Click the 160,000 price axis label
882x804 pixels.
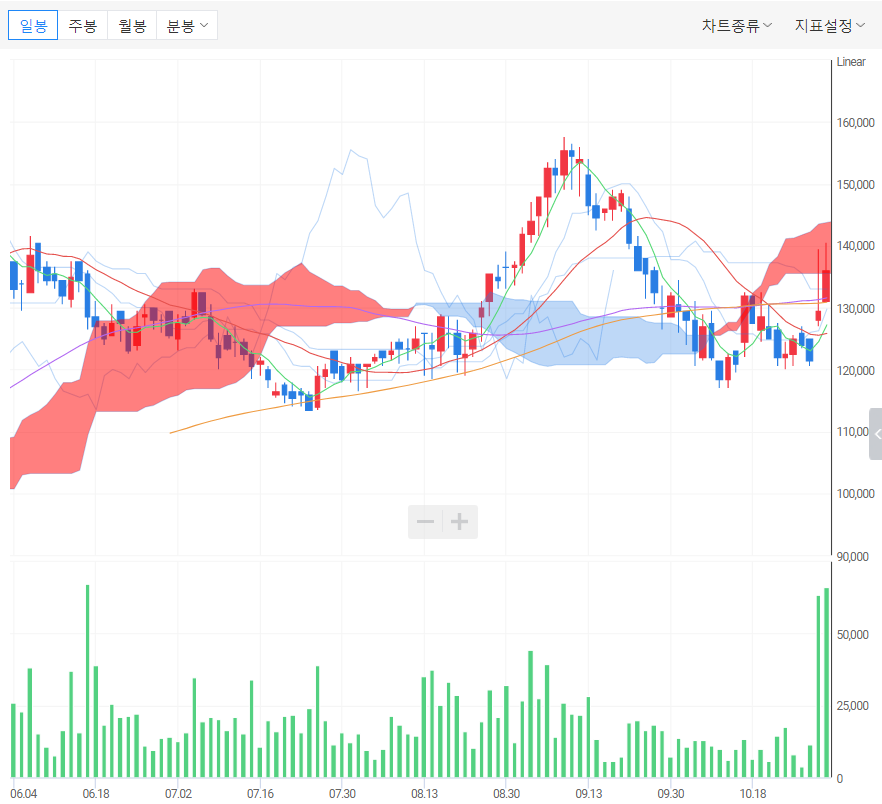[855, 123]
